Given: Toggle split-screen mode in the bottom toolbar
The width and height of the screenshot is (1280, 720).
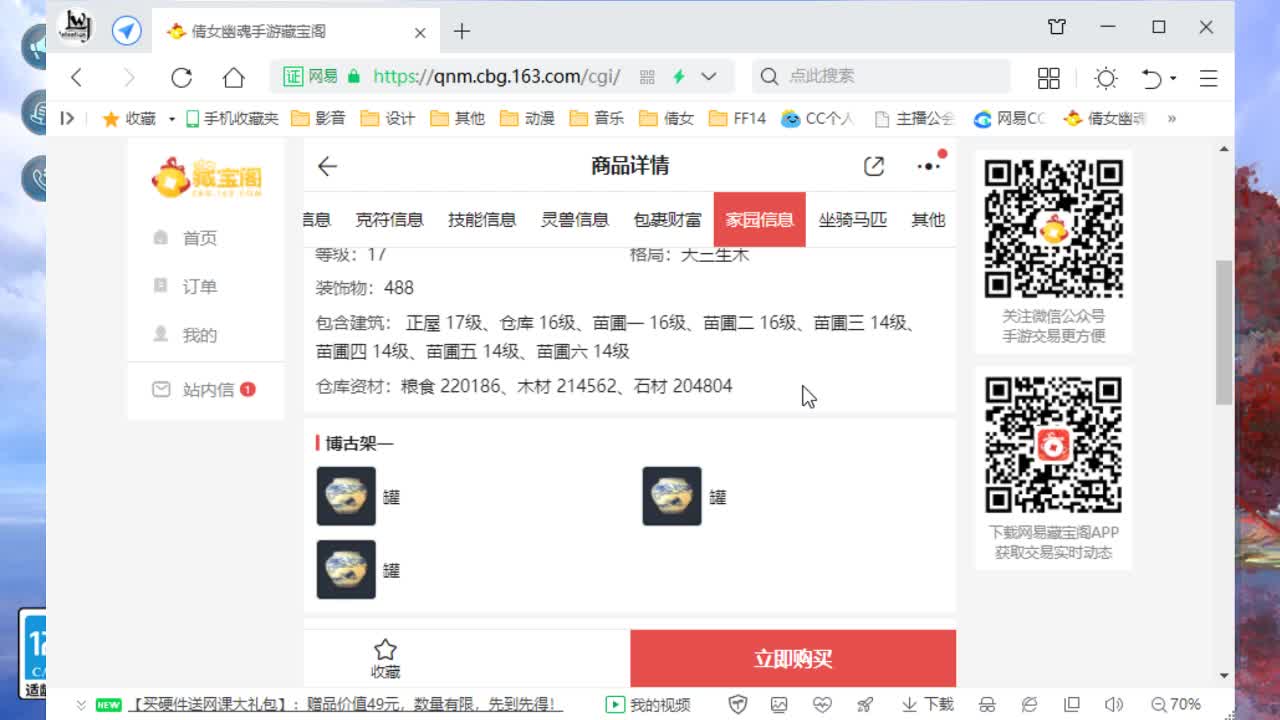Looking at the screenshot, I should (x=1070, y=704).
